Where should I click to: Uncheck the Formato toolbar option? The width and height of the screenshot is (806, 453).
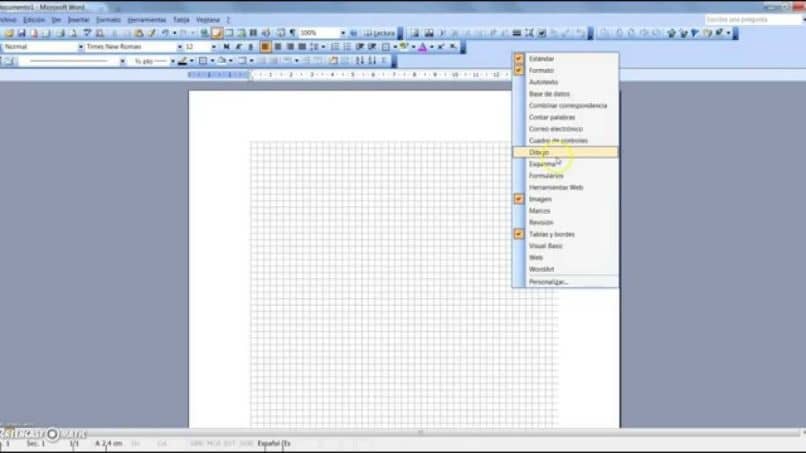point(565,70)
